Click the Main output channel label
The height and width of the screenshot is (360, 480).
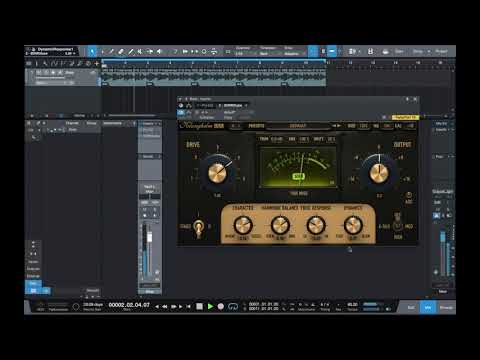[443, 291]
